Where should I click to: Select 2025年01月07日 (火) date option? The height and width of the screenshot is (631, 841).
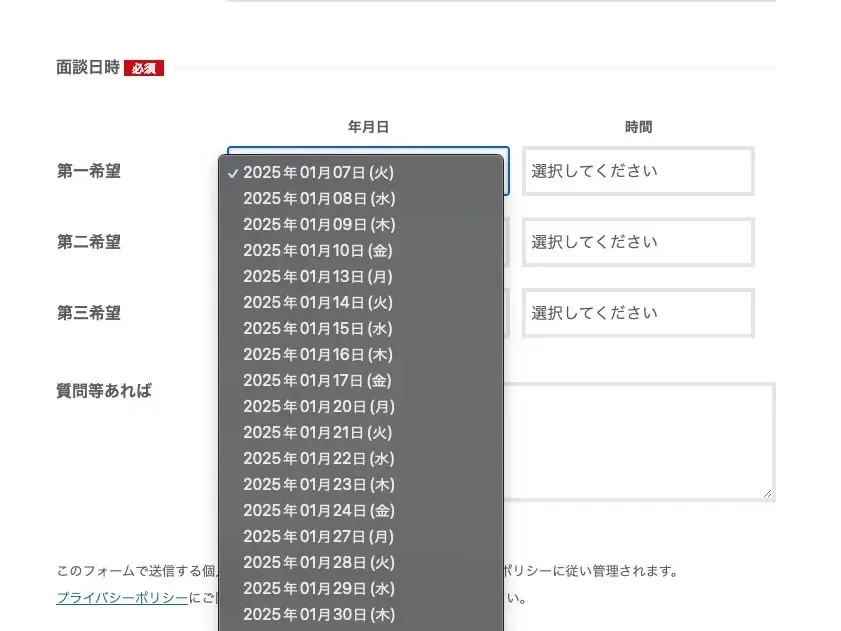(x=361, y=173)
